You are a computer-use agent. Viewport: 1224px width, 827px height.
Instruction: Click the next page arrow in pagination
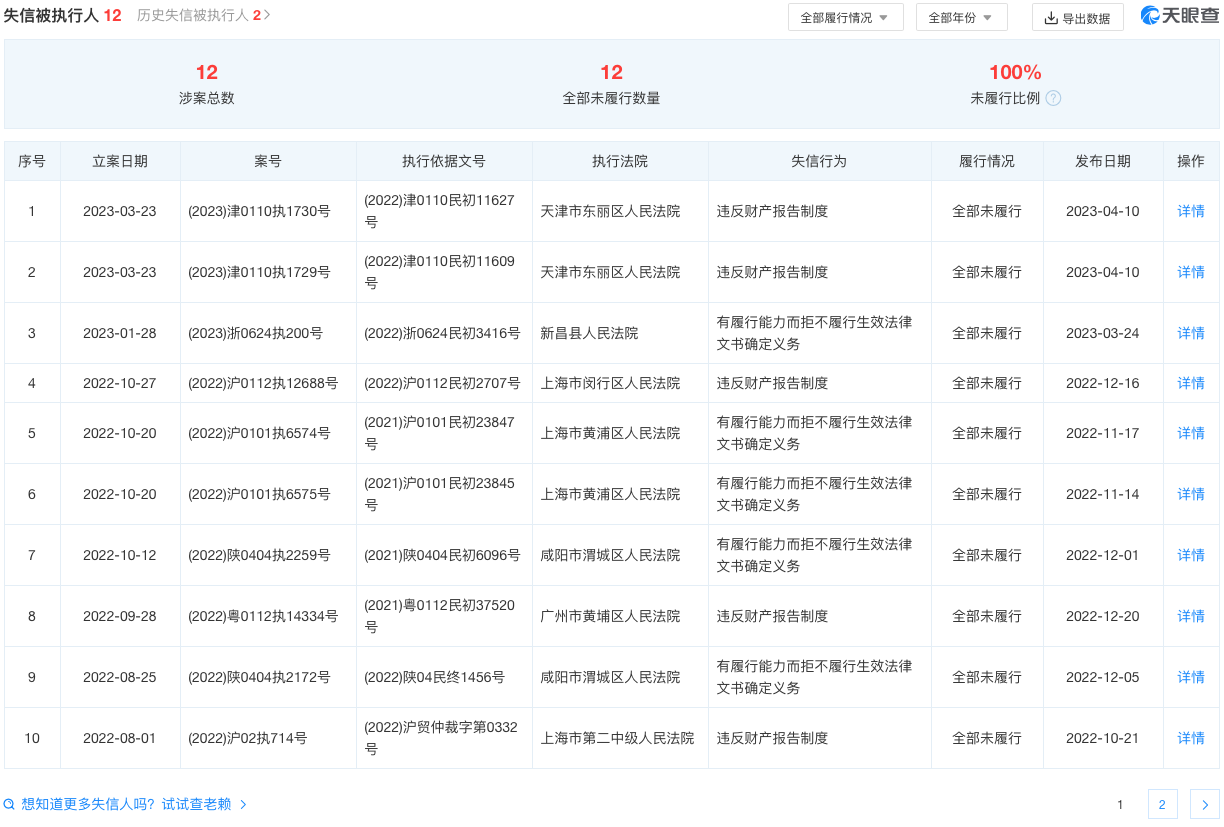[1204, 804]
